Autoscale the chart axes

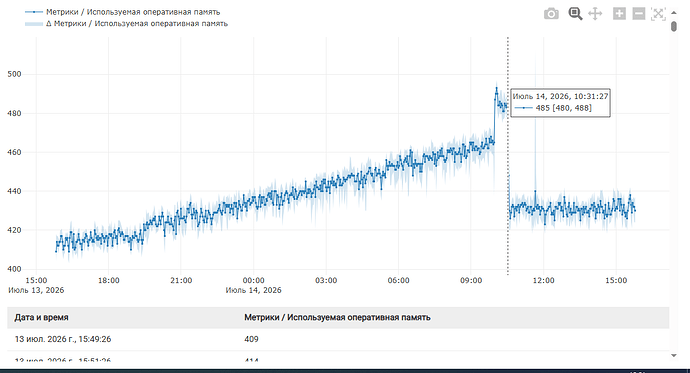click(x=658, y=14)
